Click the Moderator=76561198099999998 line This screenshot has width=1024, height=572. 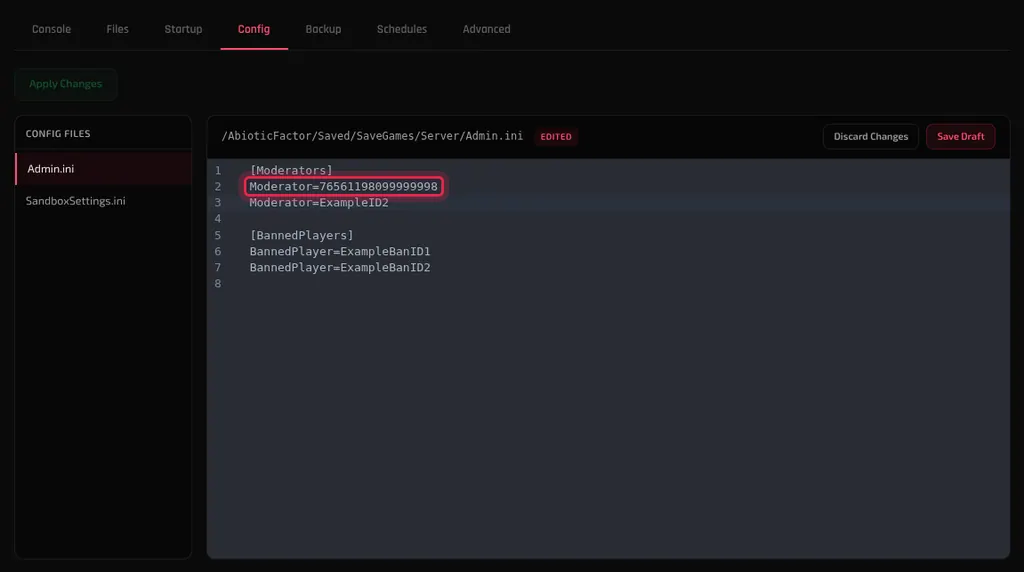point(344,187)
